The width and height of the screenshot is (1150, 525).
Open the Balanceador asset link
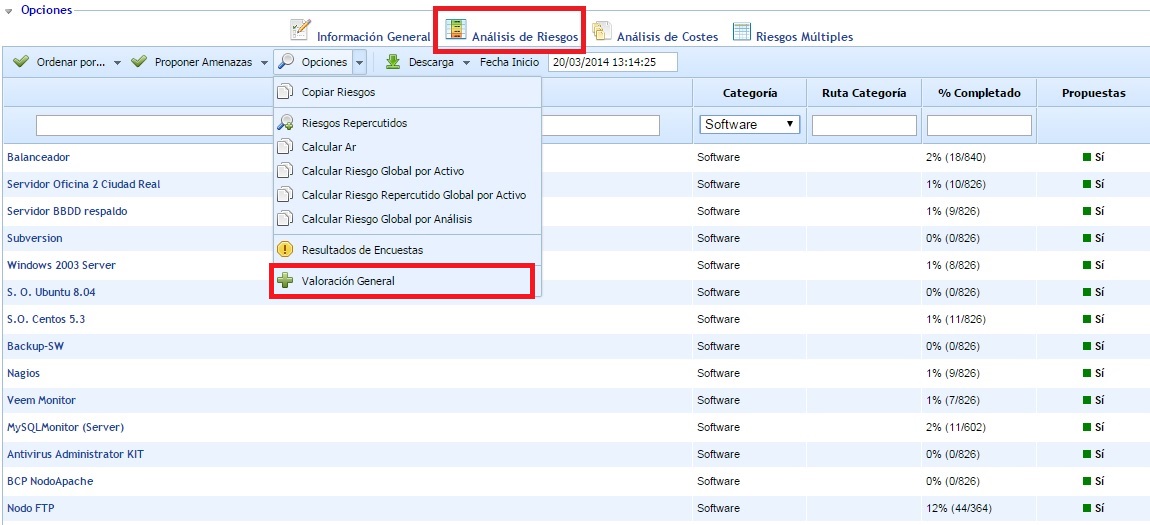[x=38, y=157]
